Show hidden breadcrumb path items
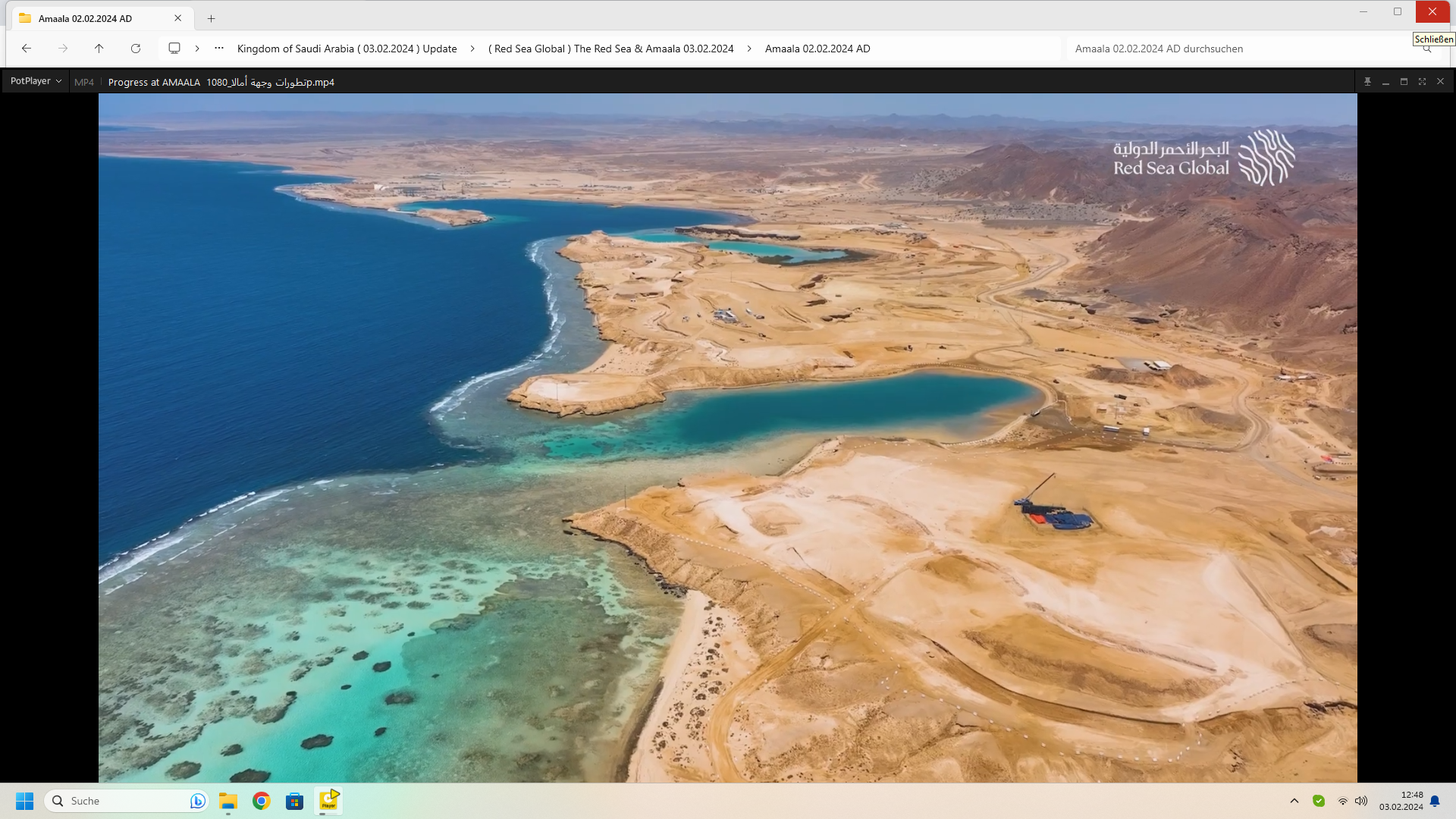Screen dimensions: 1456x819 (x=219, y=49)
